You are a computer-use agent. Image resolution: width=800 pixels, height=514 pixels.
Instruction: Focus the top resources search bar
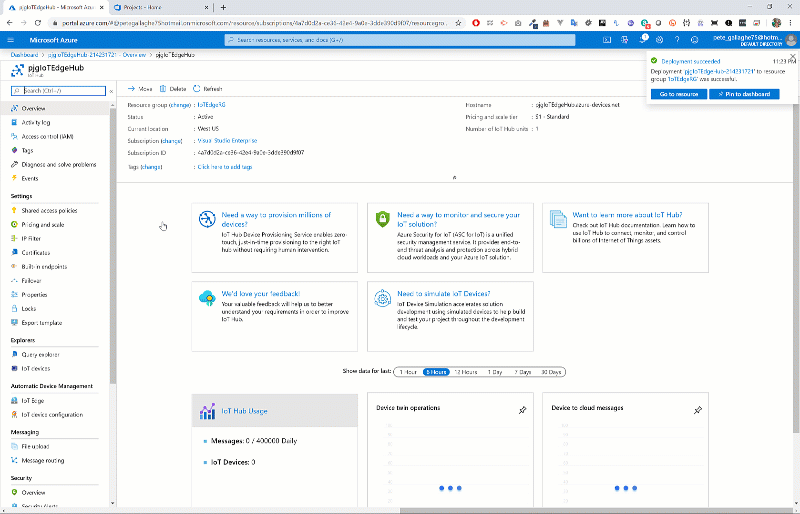[x=399, y=40]
